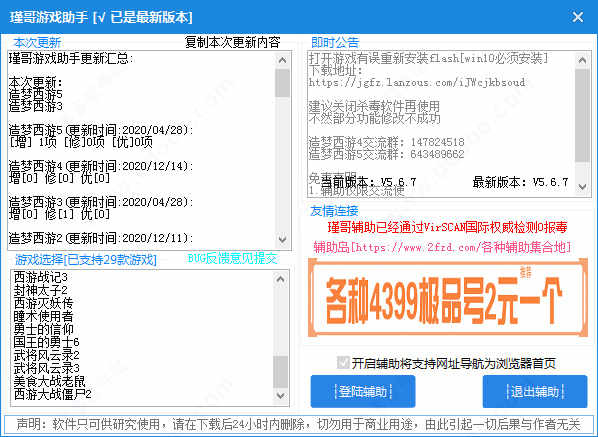Click down arrow of game list scrollbar

click(281, 395)
